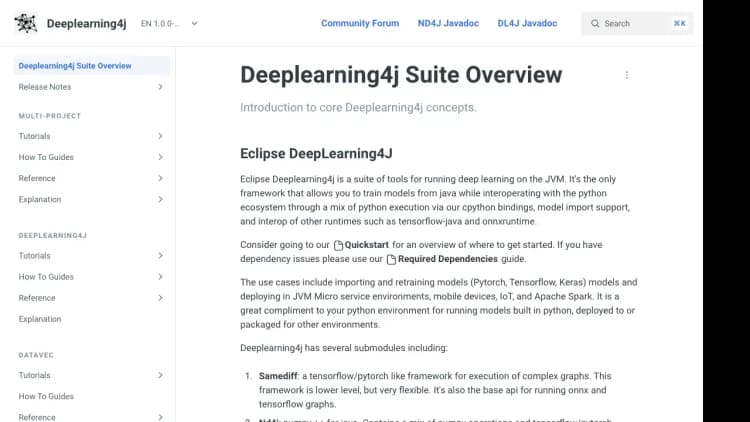Open Community Forum in top navigation
Viewport: 750px width, 422px height.
359,23
